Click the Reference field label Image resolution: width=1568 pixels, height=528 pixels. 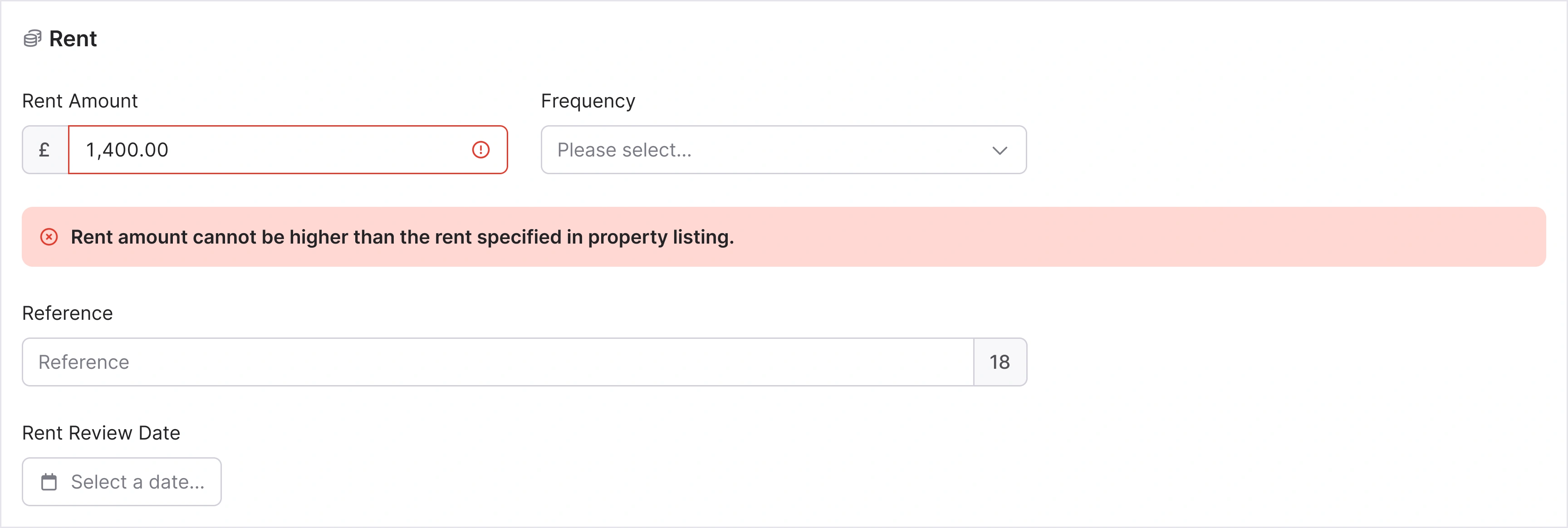click(68, 313)
